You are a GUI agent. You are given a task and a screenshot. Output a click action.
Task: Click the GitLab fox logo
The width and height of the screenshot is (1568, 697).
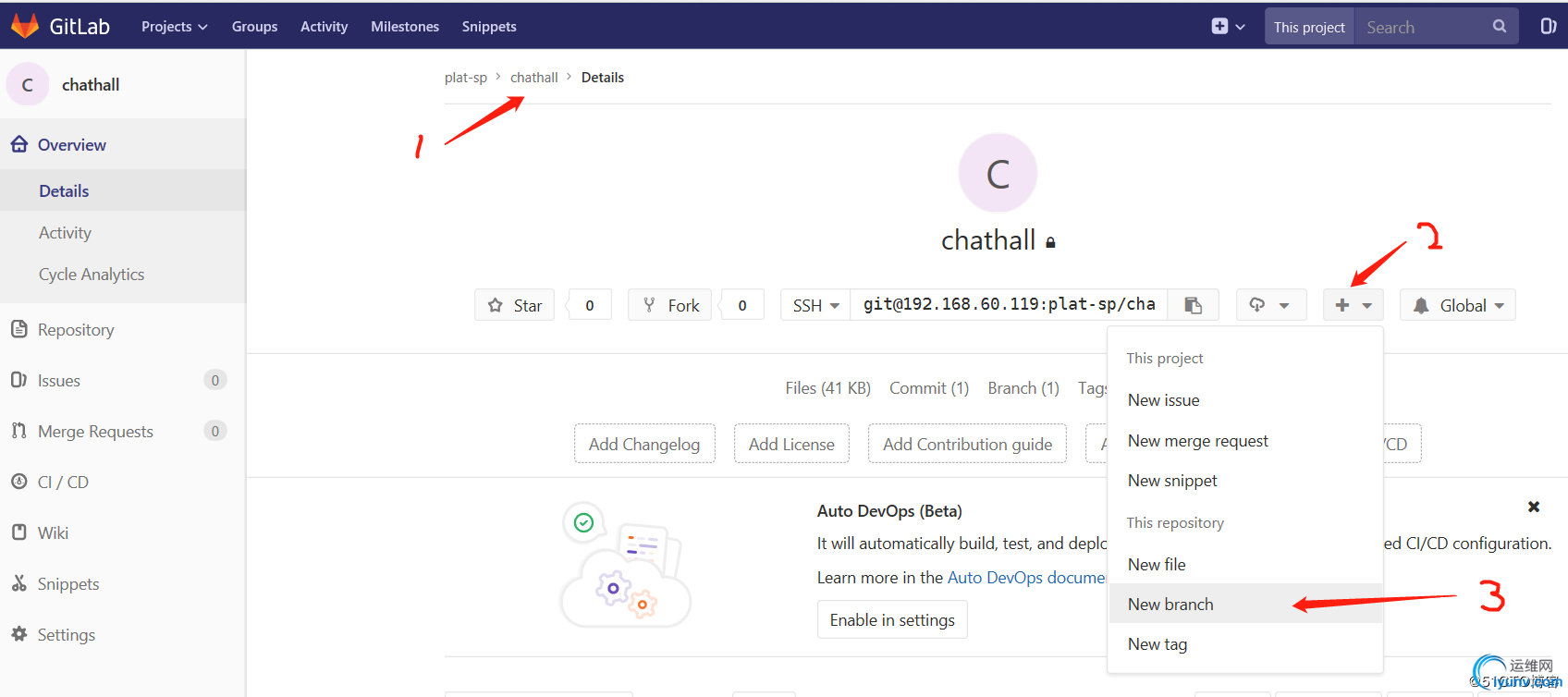pyautogui.click(x=25, y=26)
